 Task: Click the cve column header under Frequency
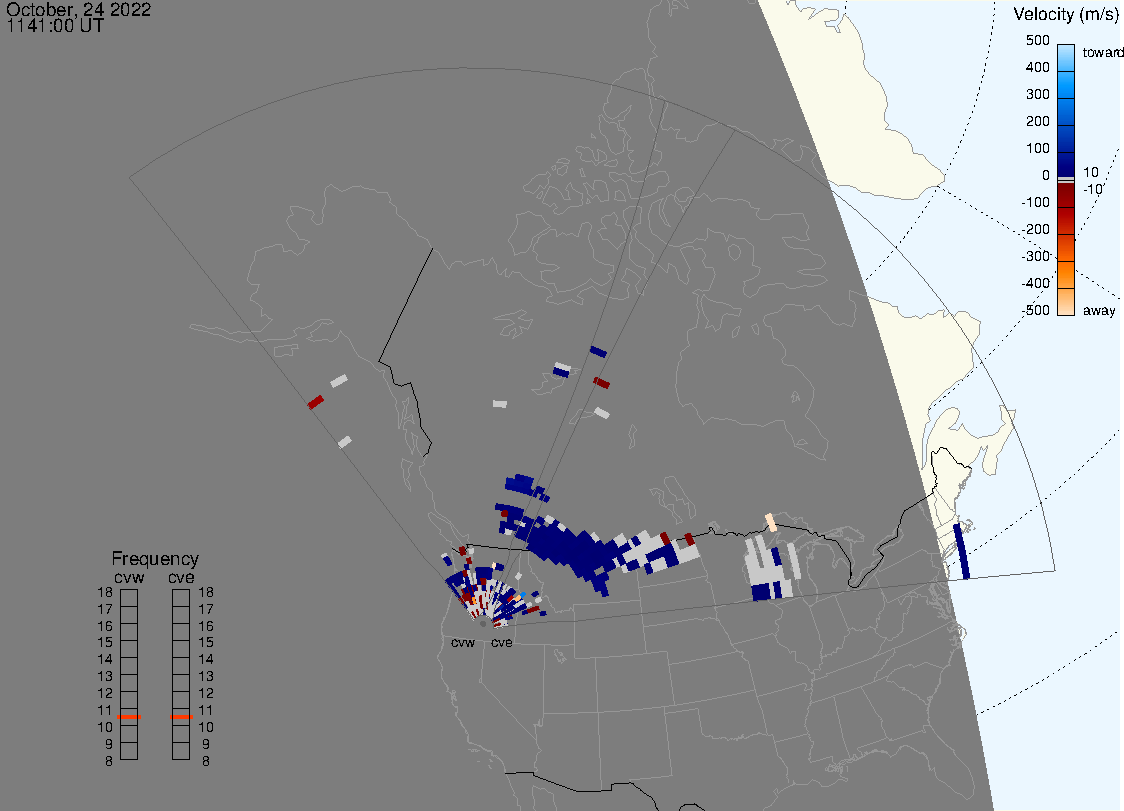tap(181, 578)
